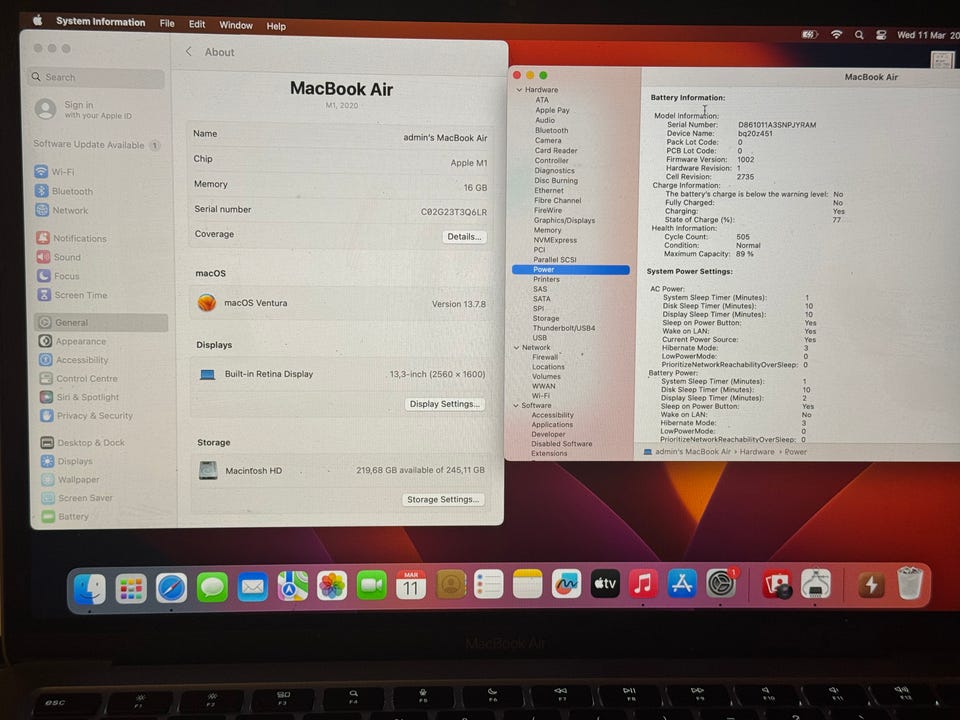Click the Wi-Fi status icon in menu bar

pyautogui.click(x=836, y=35)
